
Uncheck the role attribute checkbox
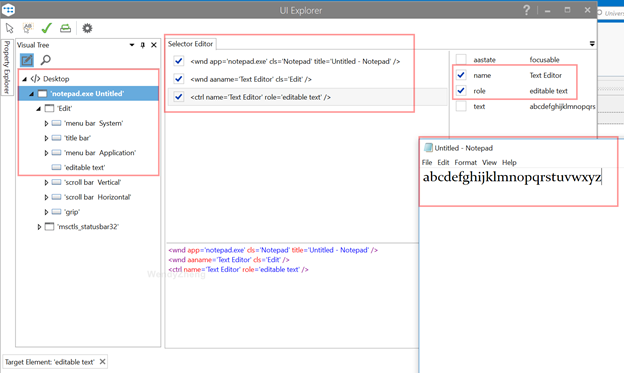pos(461,91)
